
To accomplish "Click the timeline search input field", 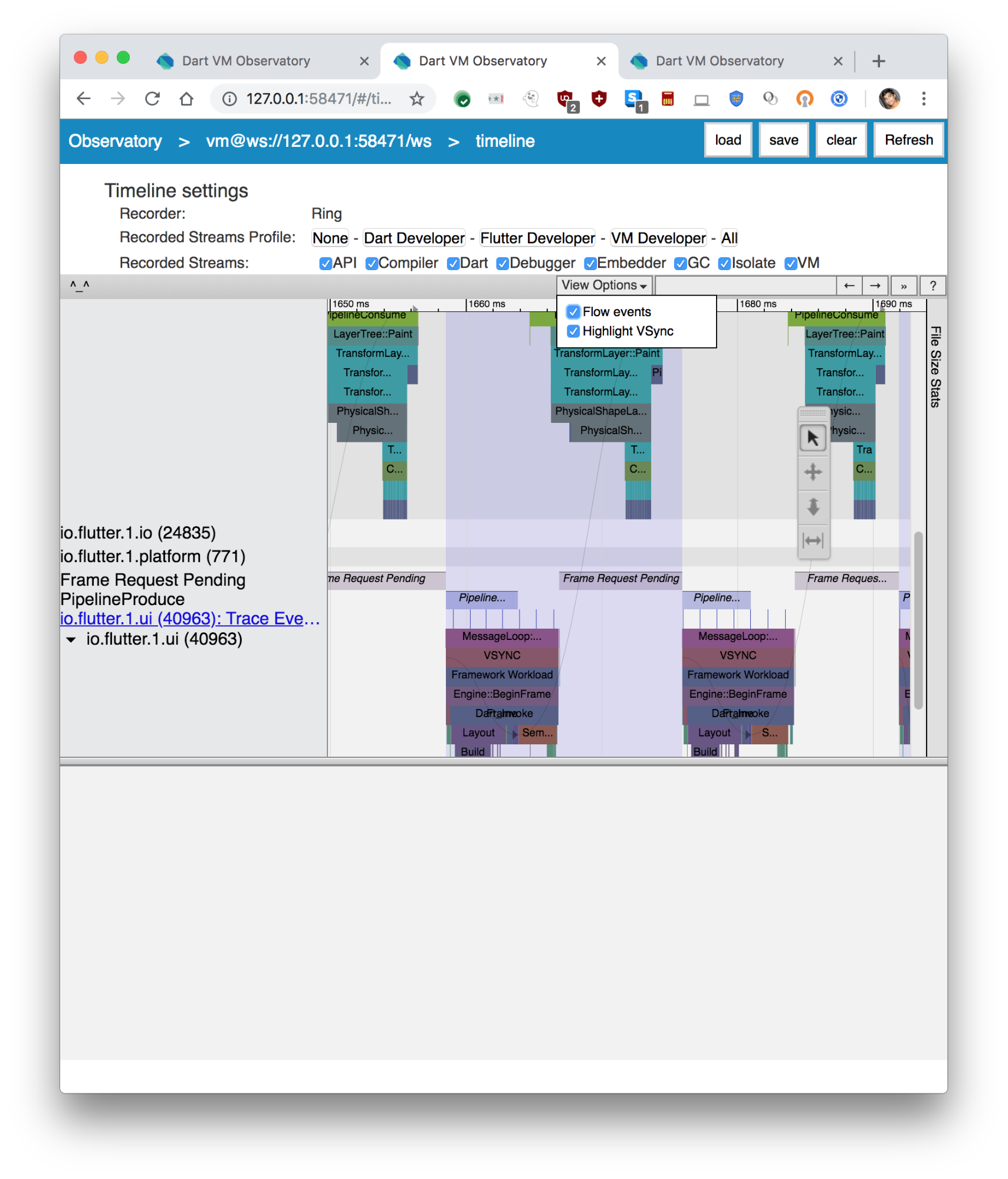I will pyautogui.click(x=746, y=285).
